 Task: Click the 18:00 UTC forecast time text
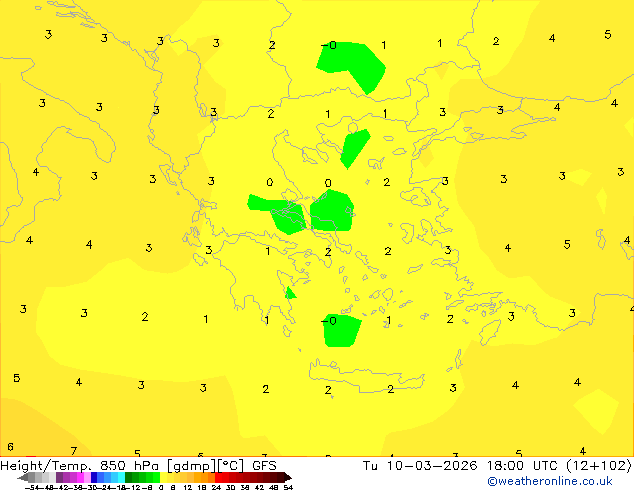(518, 466)
